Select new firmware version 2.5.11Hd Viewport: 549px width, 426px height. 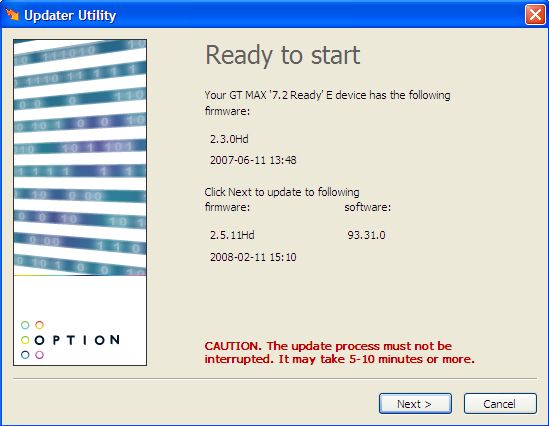click(x=232, y=235)
